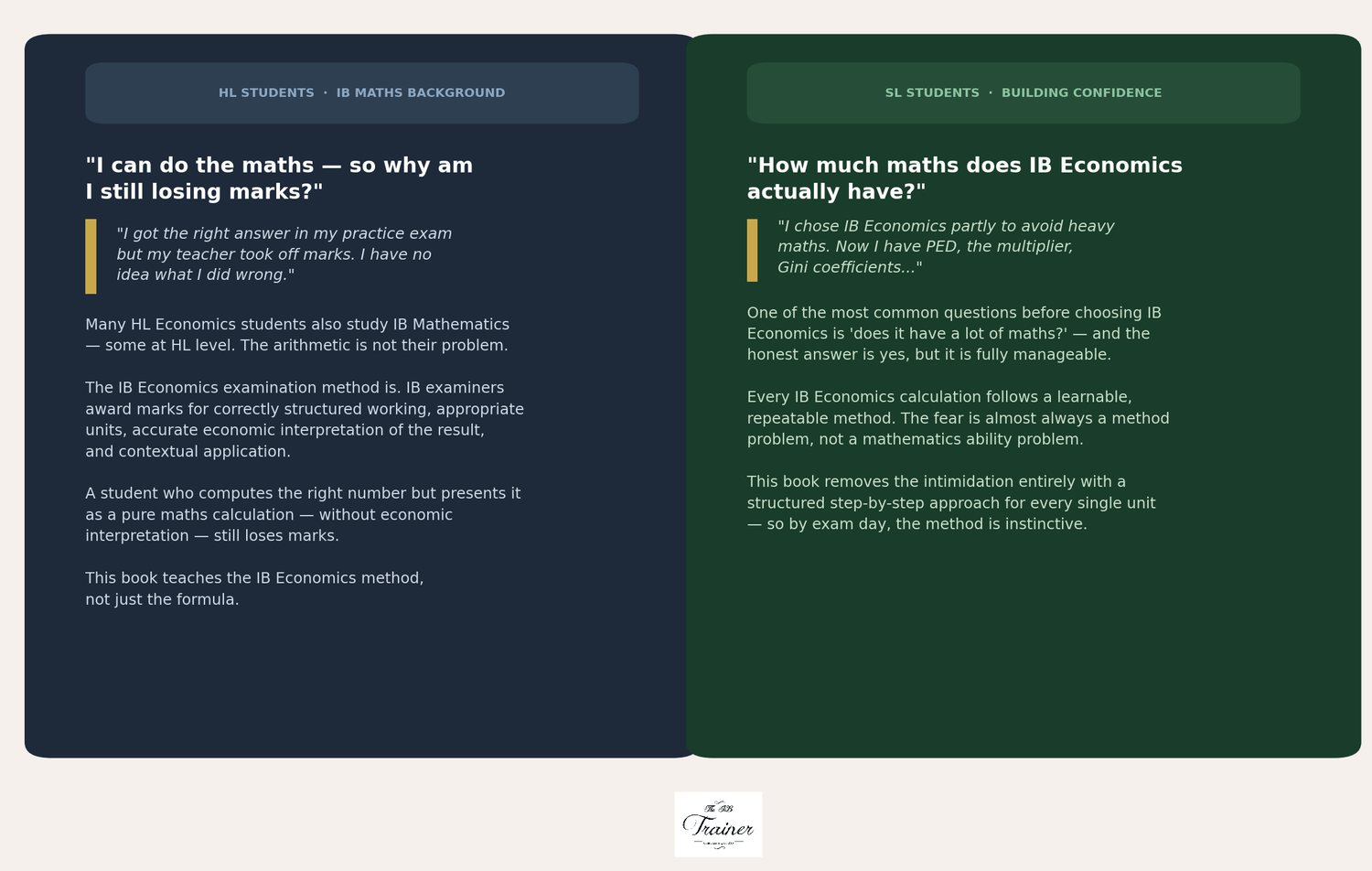Click the 'A student who computes' paragraph
Screen dimensions: 1372x871
coord(302,514)
